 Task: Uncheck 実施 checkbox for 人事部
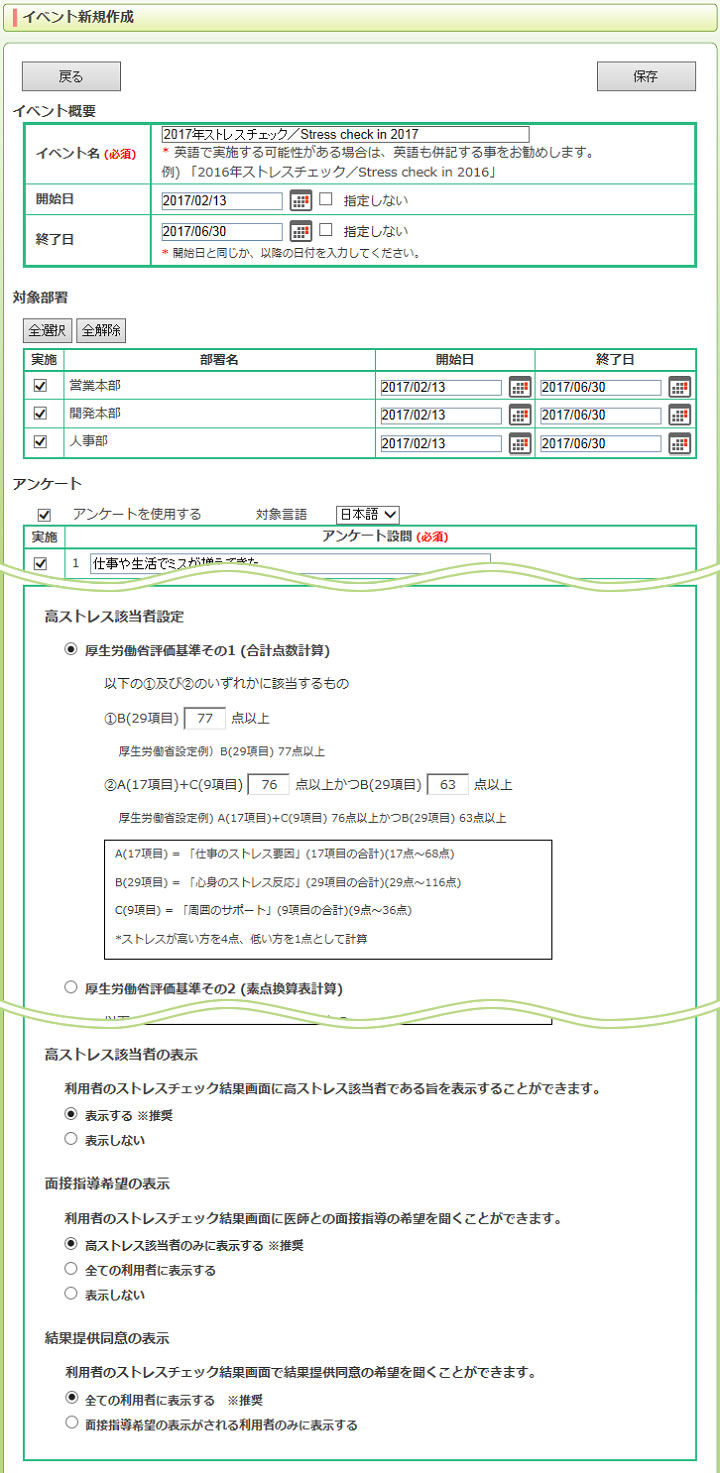pos(41,442)
